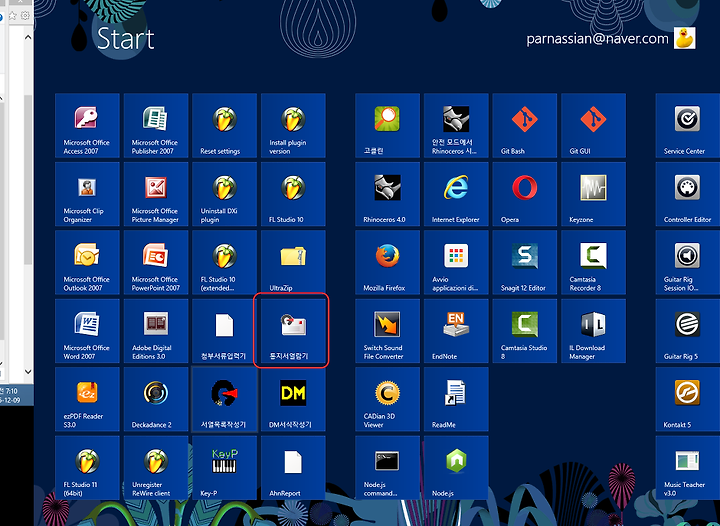720x526 pixels.
Task: Open the AhnReport tile
Action: tap(293, 467)
